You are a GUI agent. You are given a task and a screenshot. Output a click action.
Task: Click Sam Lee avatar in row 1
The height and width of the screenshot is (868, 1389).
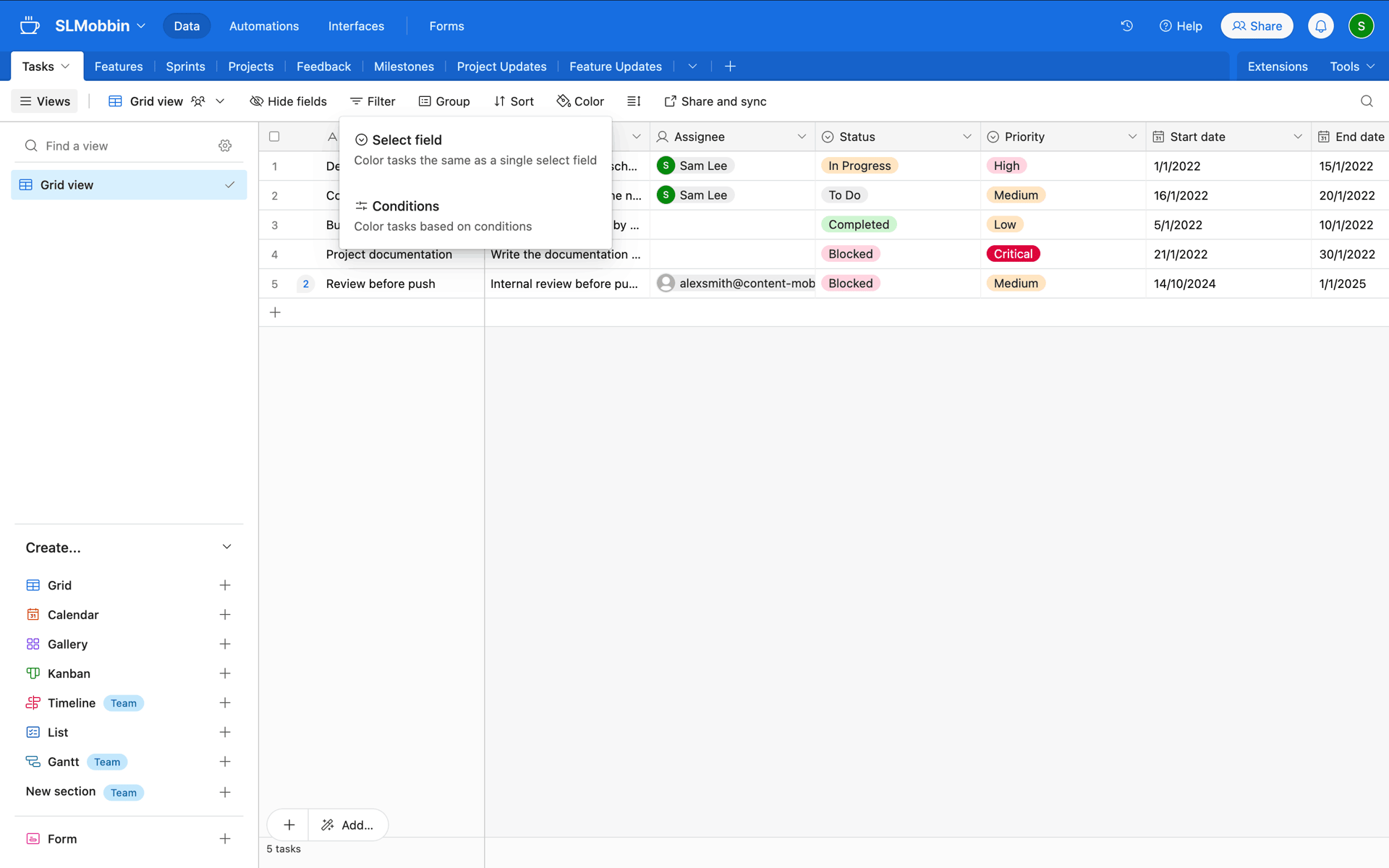click(x=666, y=166)
